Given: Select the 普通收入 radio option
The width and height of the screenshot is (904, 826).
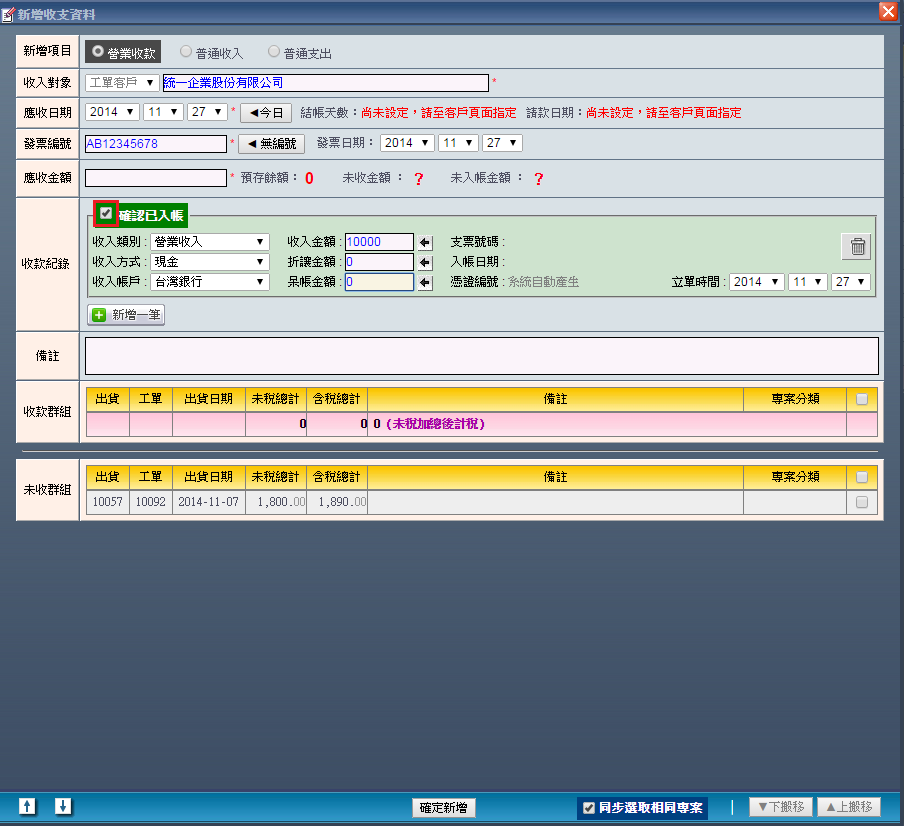Looking at the screenshot, I should (186, 52).
